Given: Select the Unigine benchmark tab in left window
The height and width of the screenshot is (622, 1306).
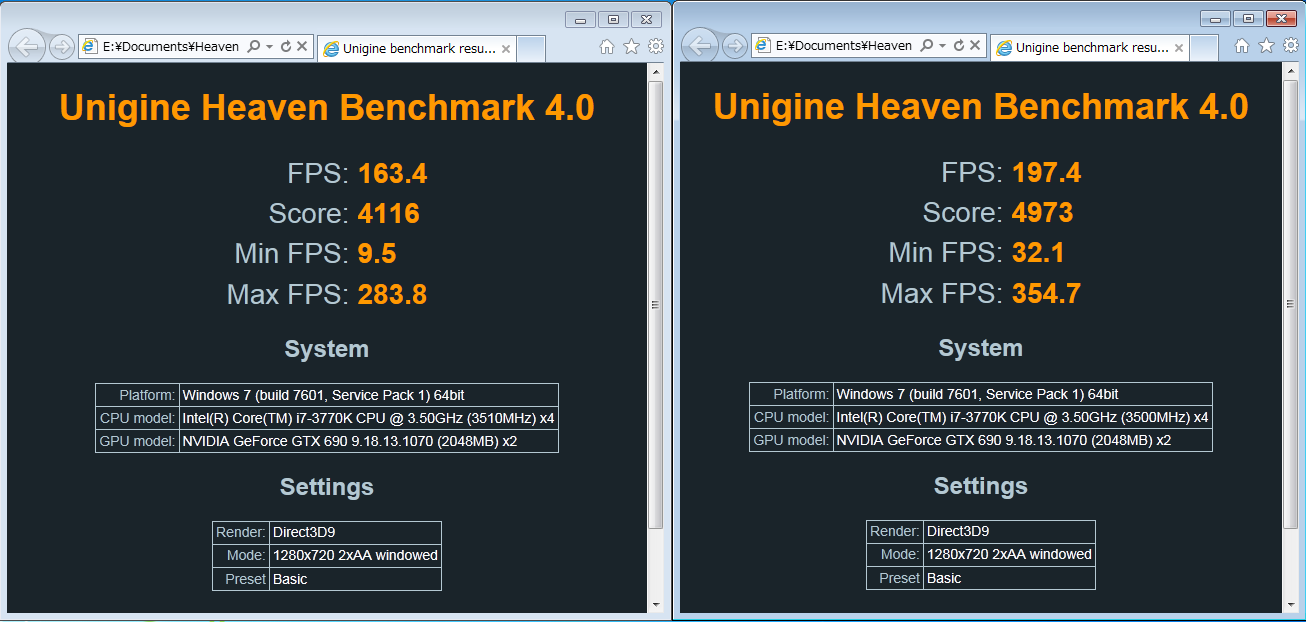Looking at the screenshot, I should [x=416, y=48].
